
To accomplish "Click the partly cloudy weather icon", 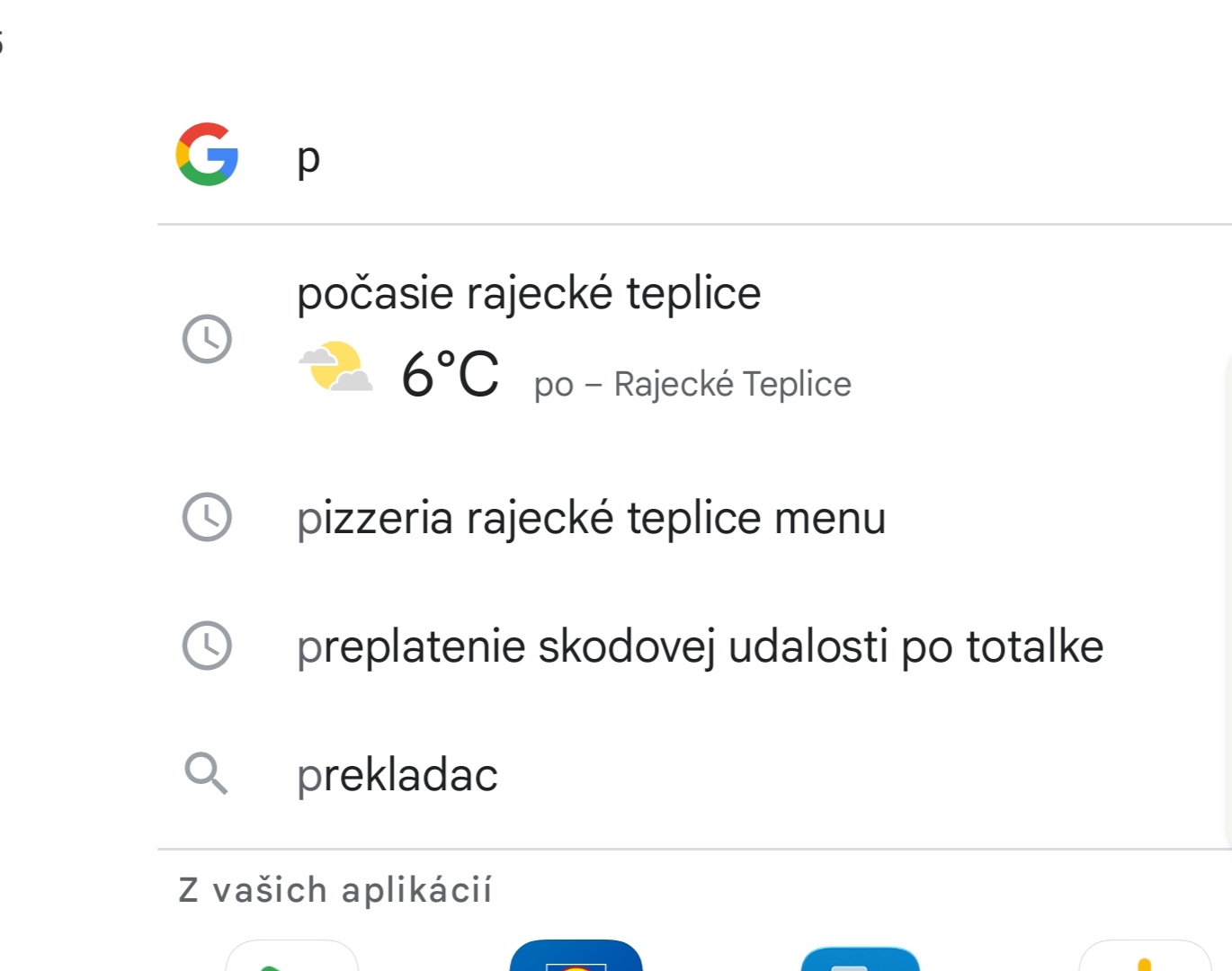I will 335,368.
